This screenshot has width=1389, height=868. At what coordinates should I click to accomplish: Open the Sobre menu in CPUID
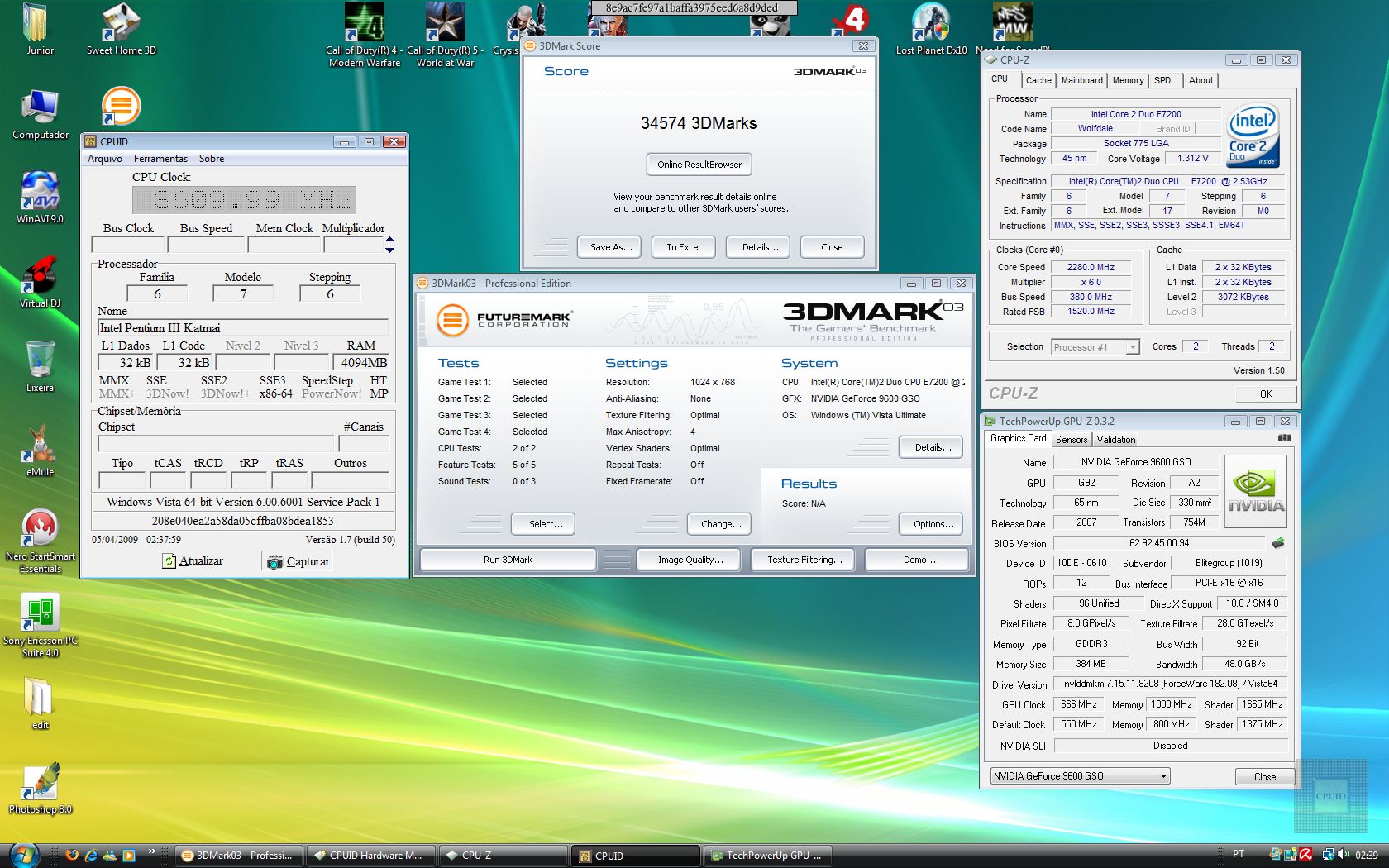pyautogui.click(x=212, y=159)
